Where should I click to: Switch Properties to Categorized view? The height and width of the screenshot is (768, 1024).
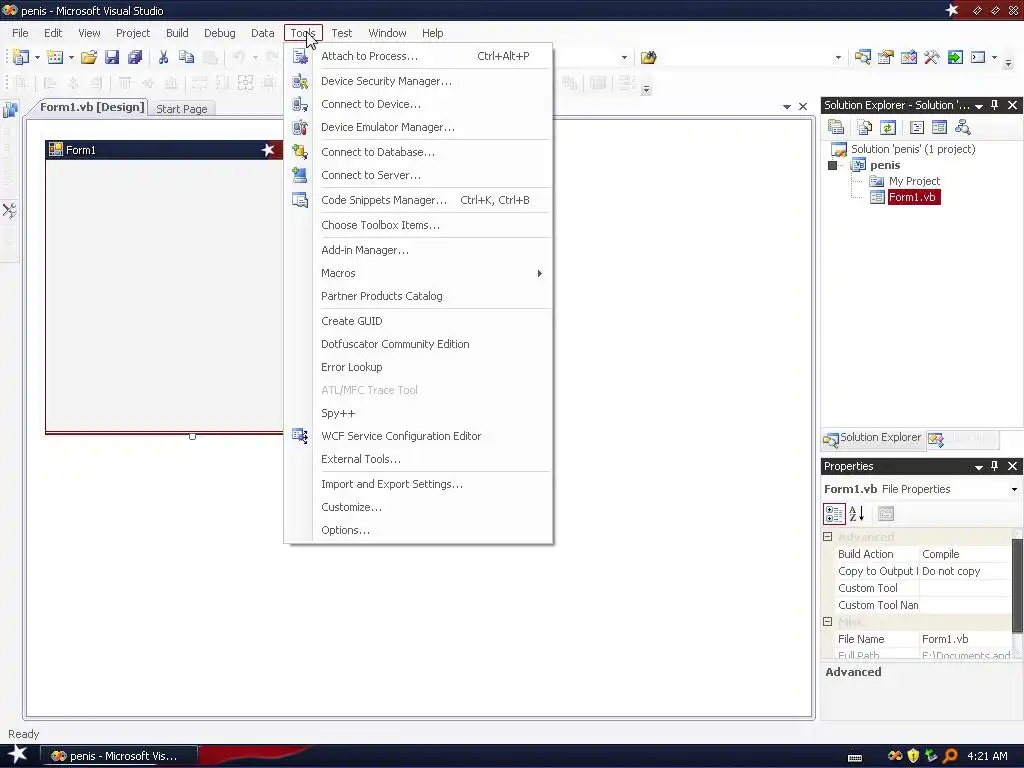pos(834,514)
